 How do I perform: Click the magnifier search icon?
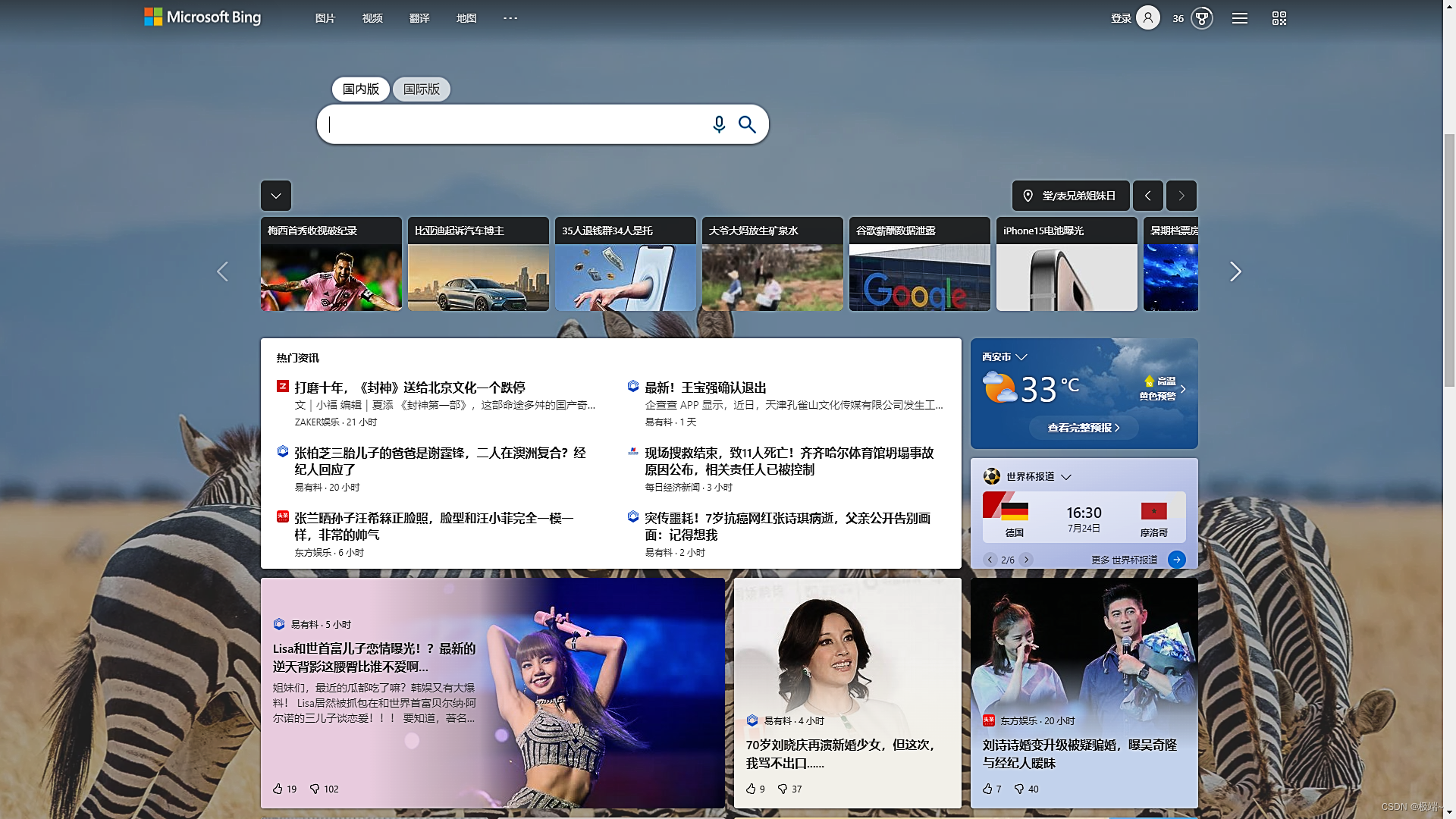click(747, 124)
